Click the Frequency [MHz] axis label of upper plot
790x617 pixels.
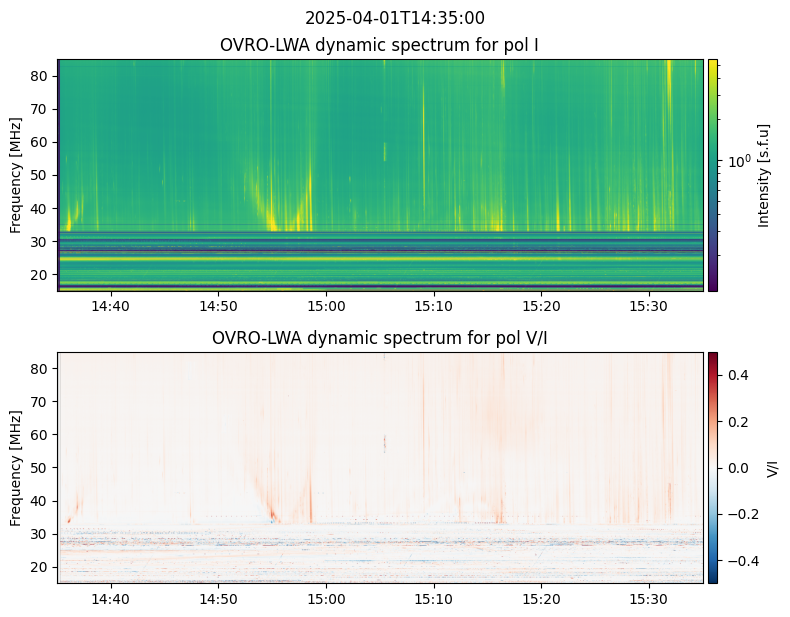tap(16, 175)
